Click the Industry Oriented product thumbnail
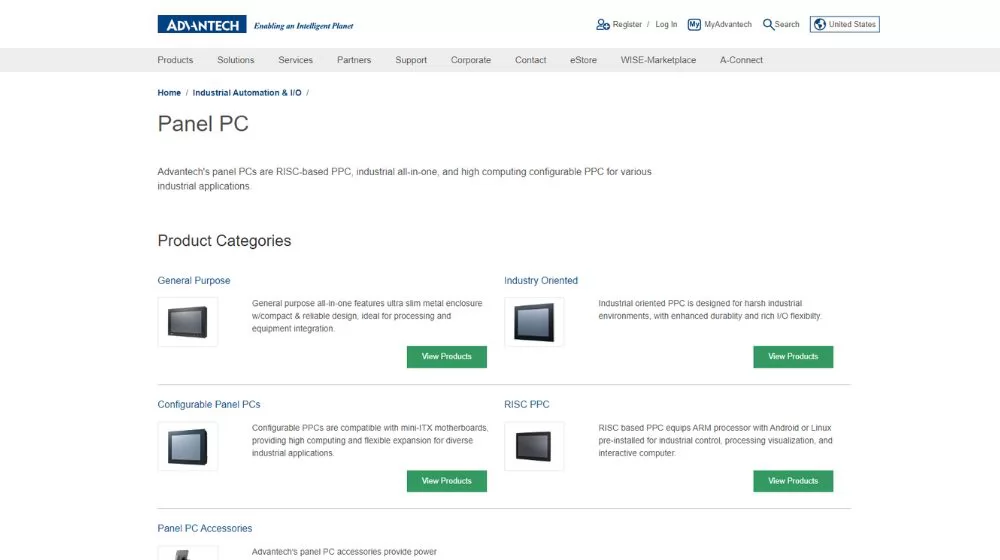Viewport: 1000px width, 560px height. coord(534,321)
